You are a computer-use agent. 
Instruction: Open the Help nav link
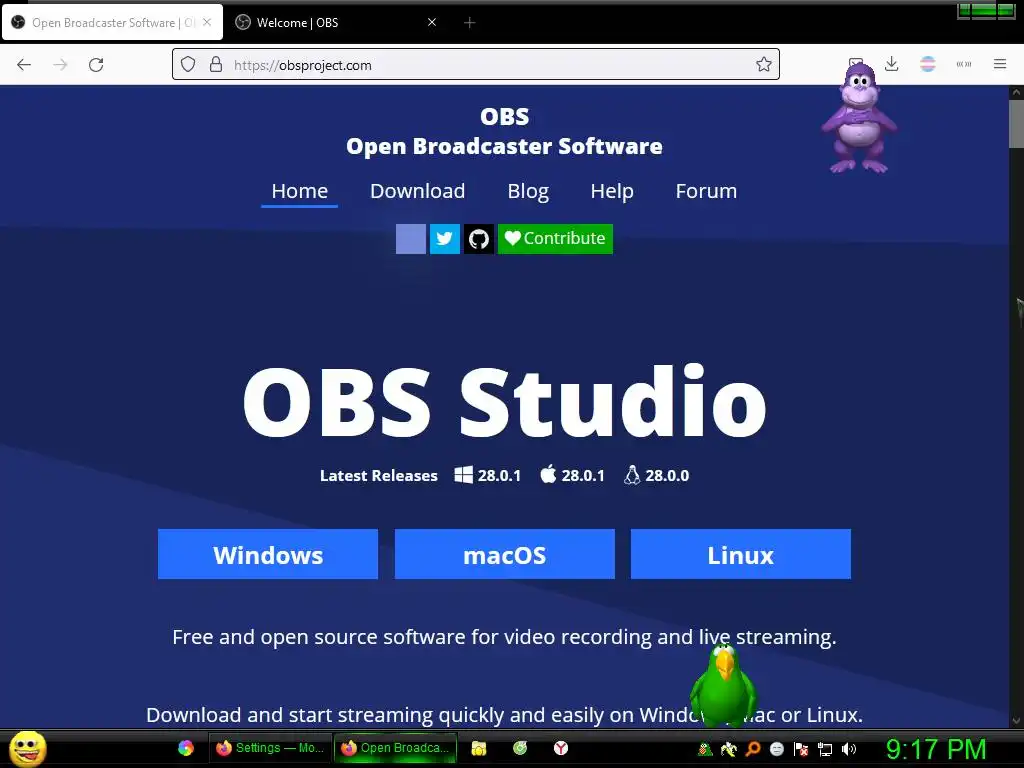pyautogui.click(x=612, y=191)
